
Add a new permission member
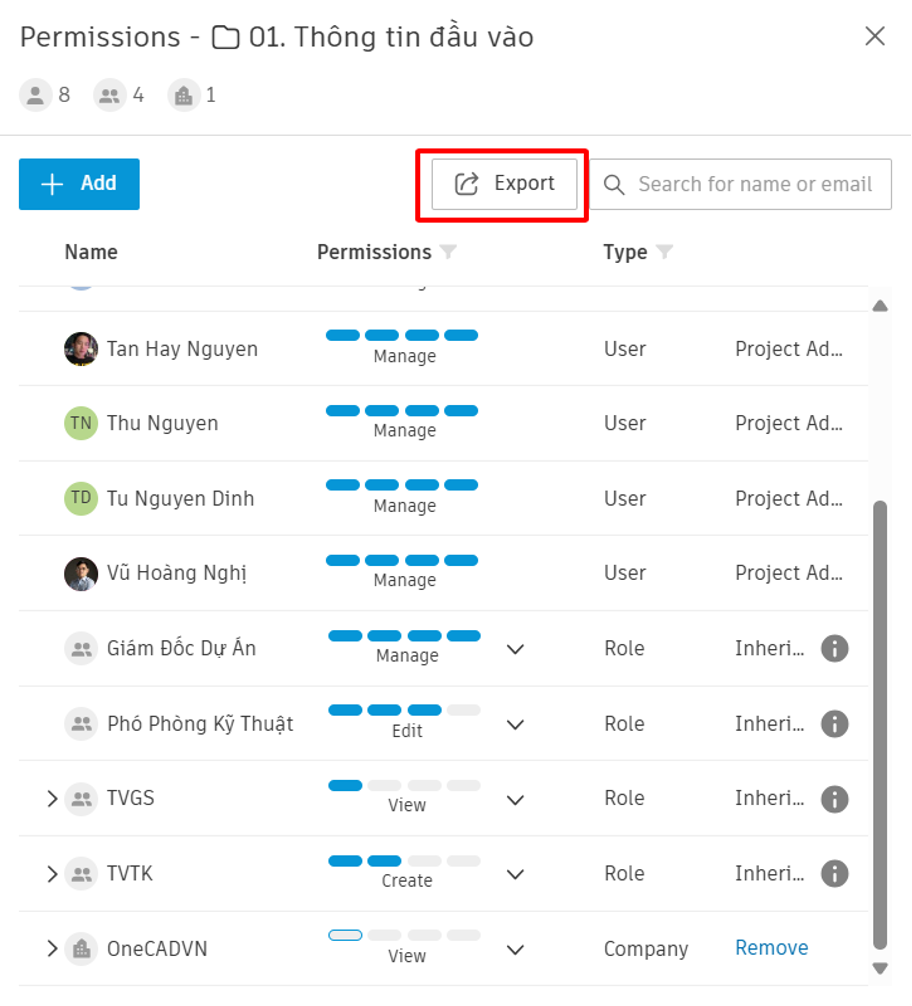(x=79, y=184)
